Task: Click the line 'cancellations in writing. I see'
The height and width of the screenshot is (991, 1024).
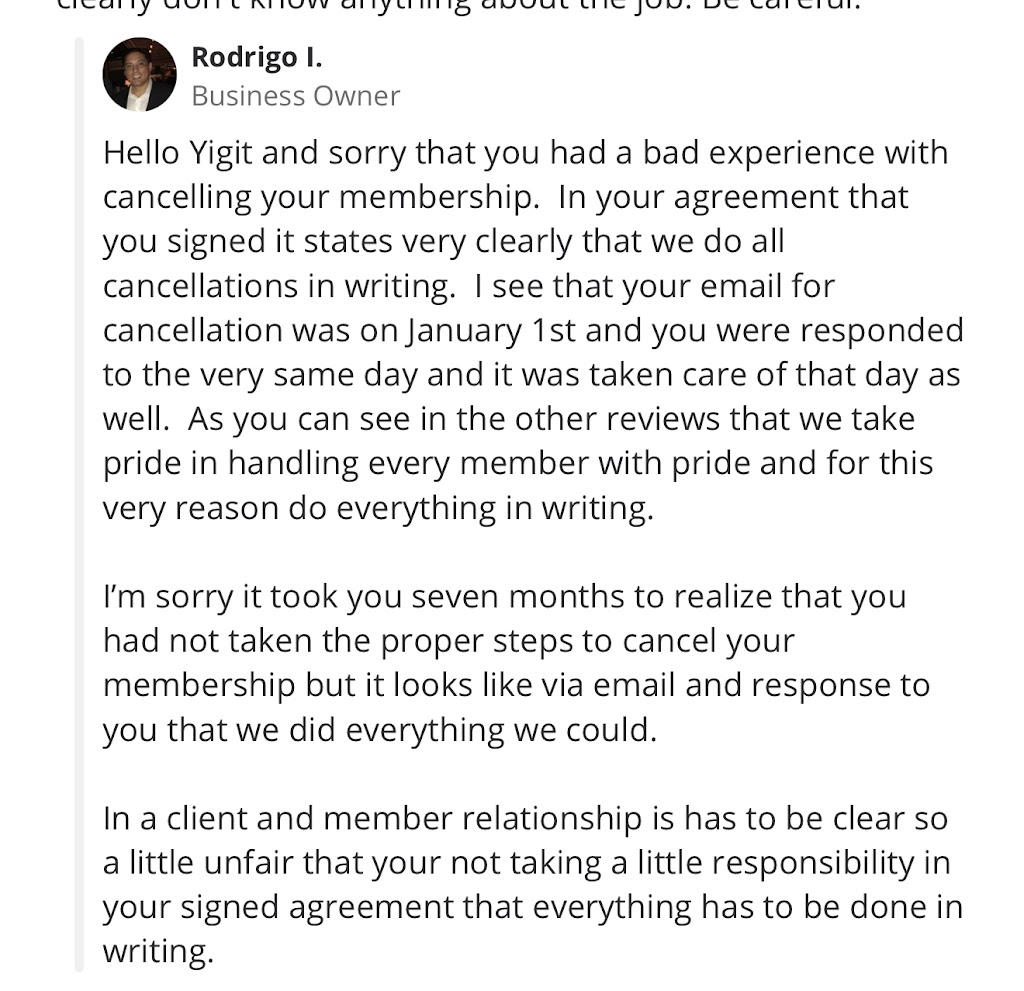Action: pos(468,286)
